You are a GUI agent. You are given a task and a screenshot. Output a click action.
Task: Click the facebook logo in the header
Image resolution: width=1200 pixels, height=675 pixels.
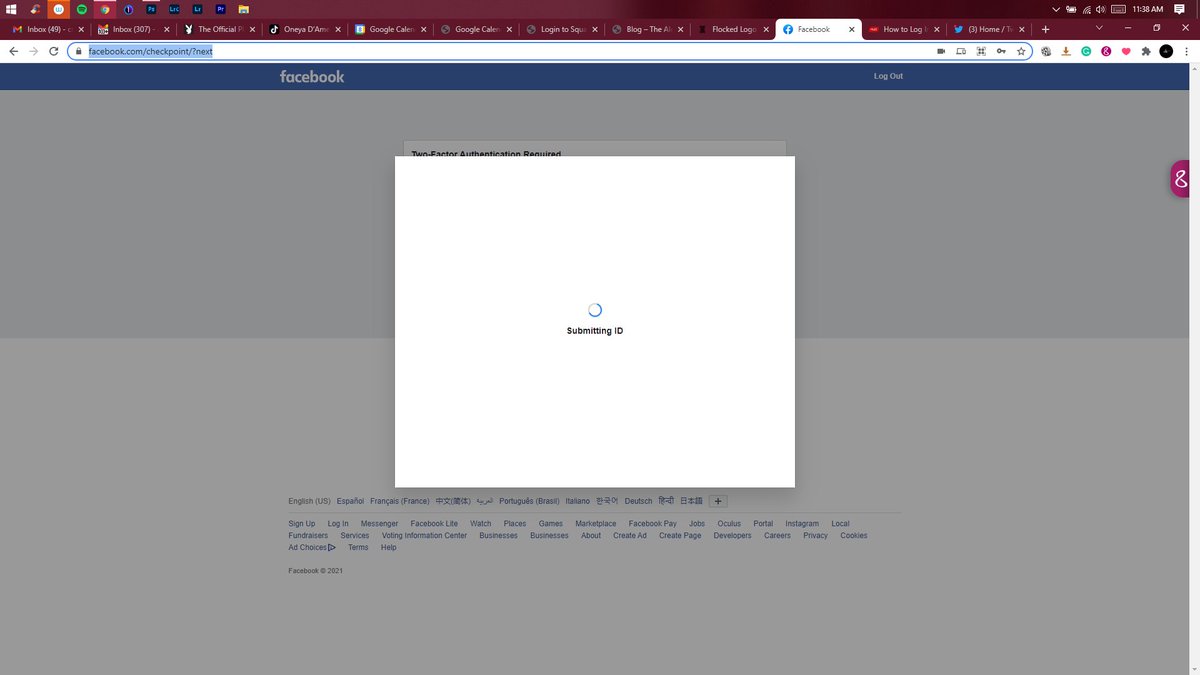(x=312, y=76)
